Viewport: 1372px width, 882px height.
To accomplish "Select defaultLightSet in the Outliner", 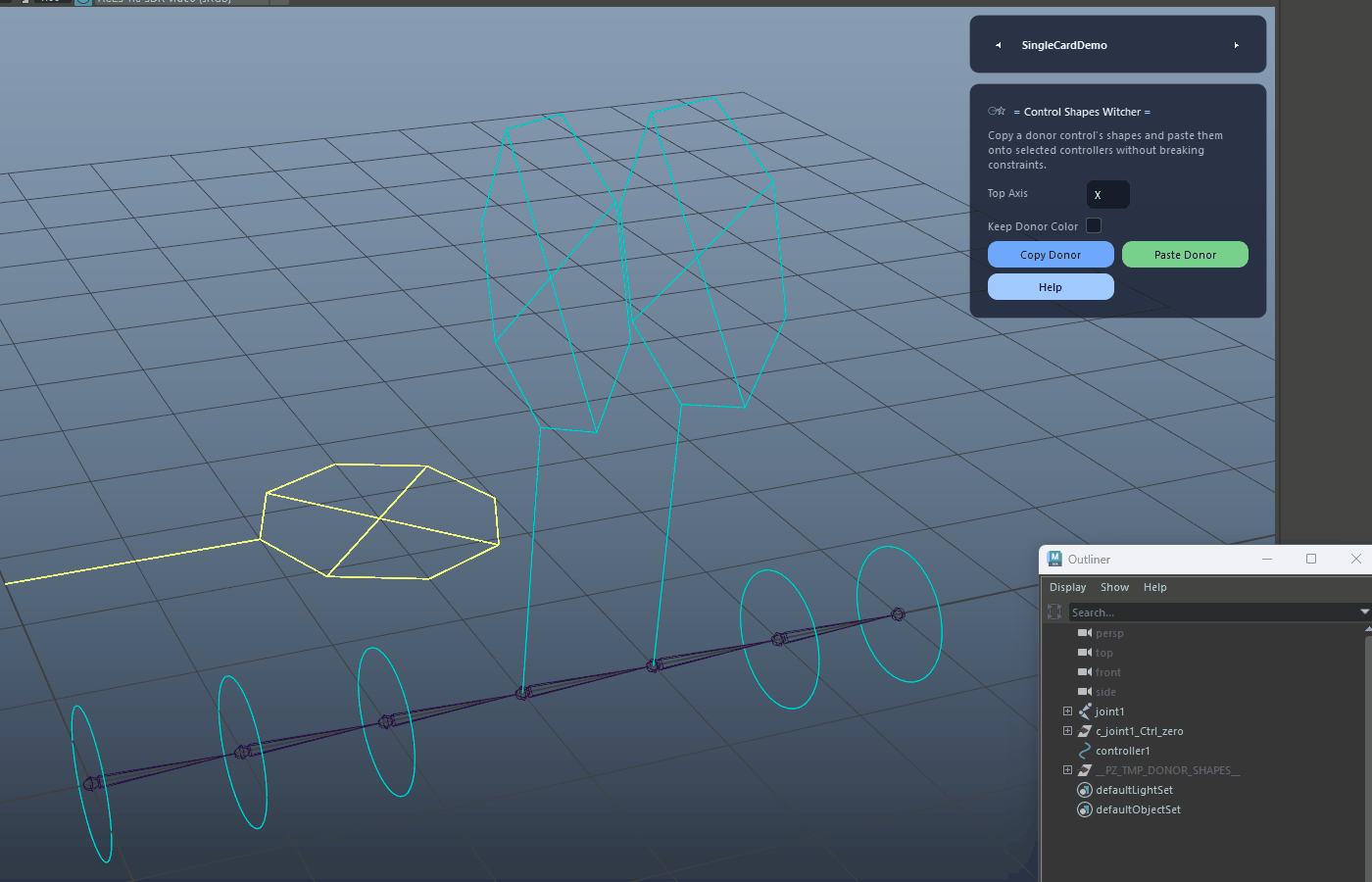I will [1135, 790].
